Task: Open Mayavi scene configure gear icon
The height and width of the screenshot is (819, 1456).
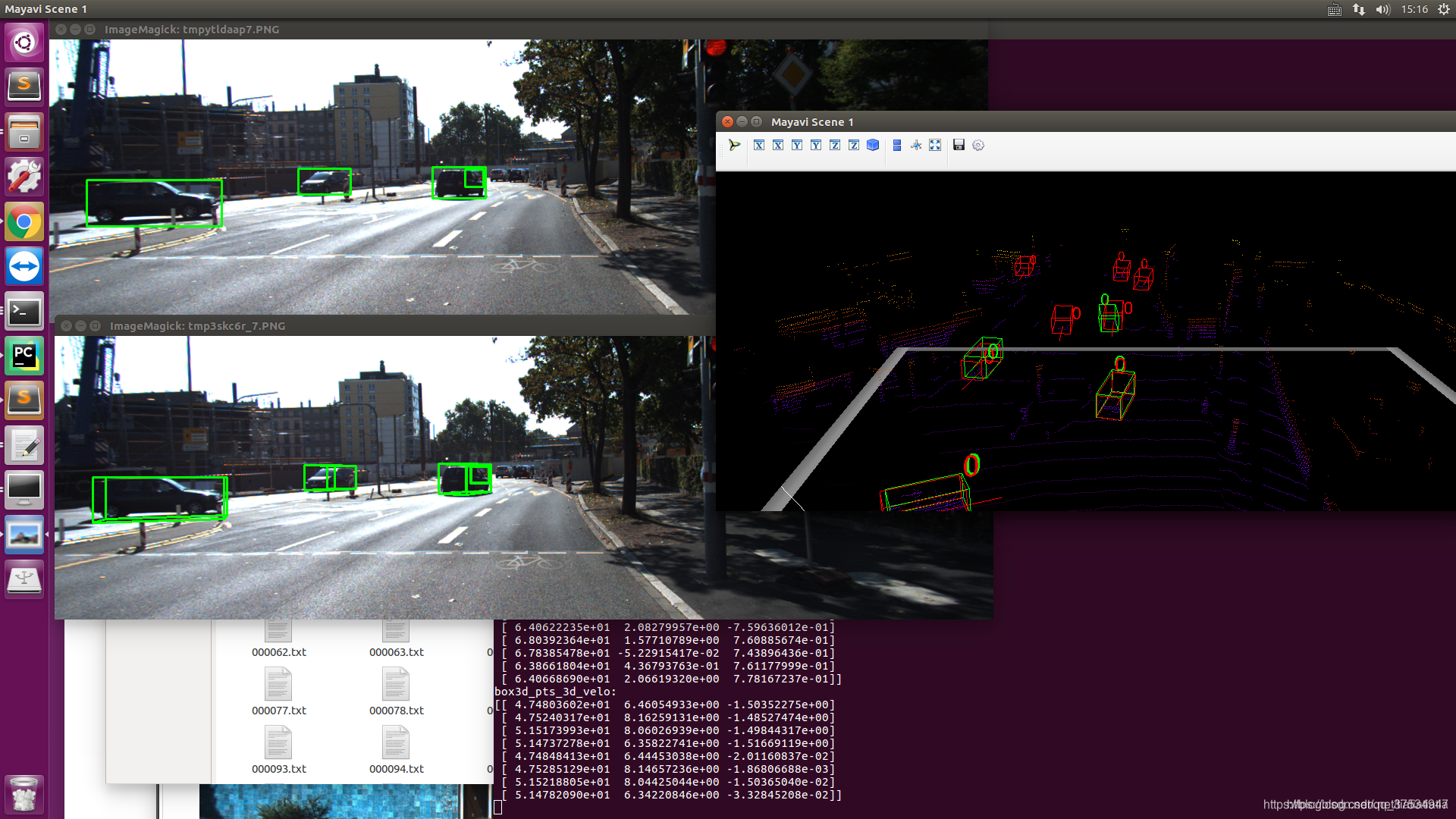Action: tap(978, 145)
